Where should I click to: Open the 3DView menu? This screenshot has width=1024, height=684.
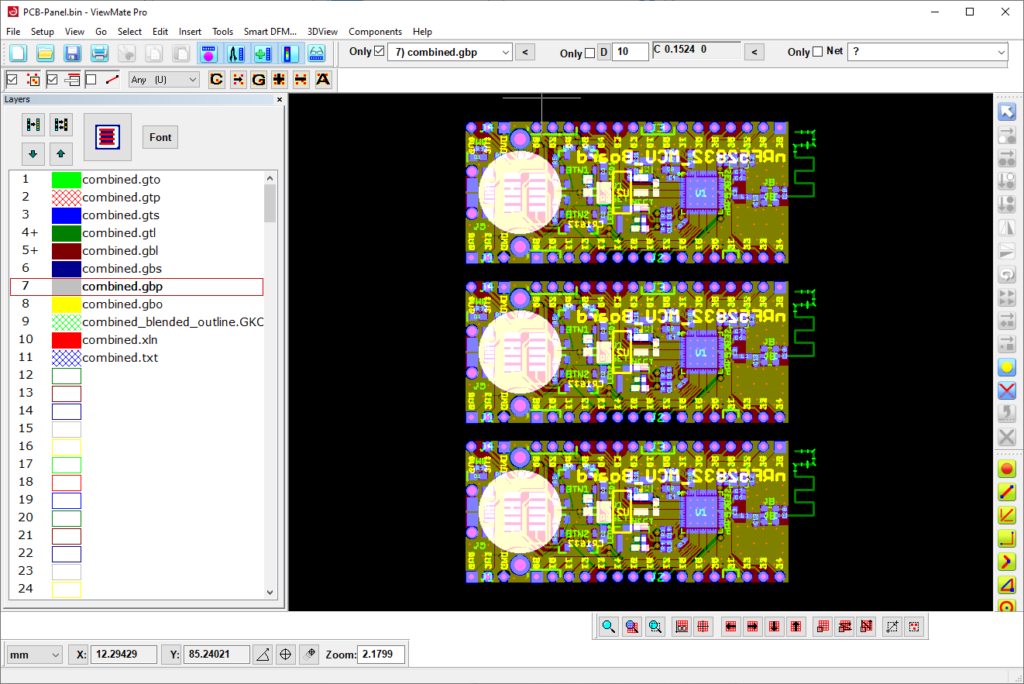[x=323, y=31]
